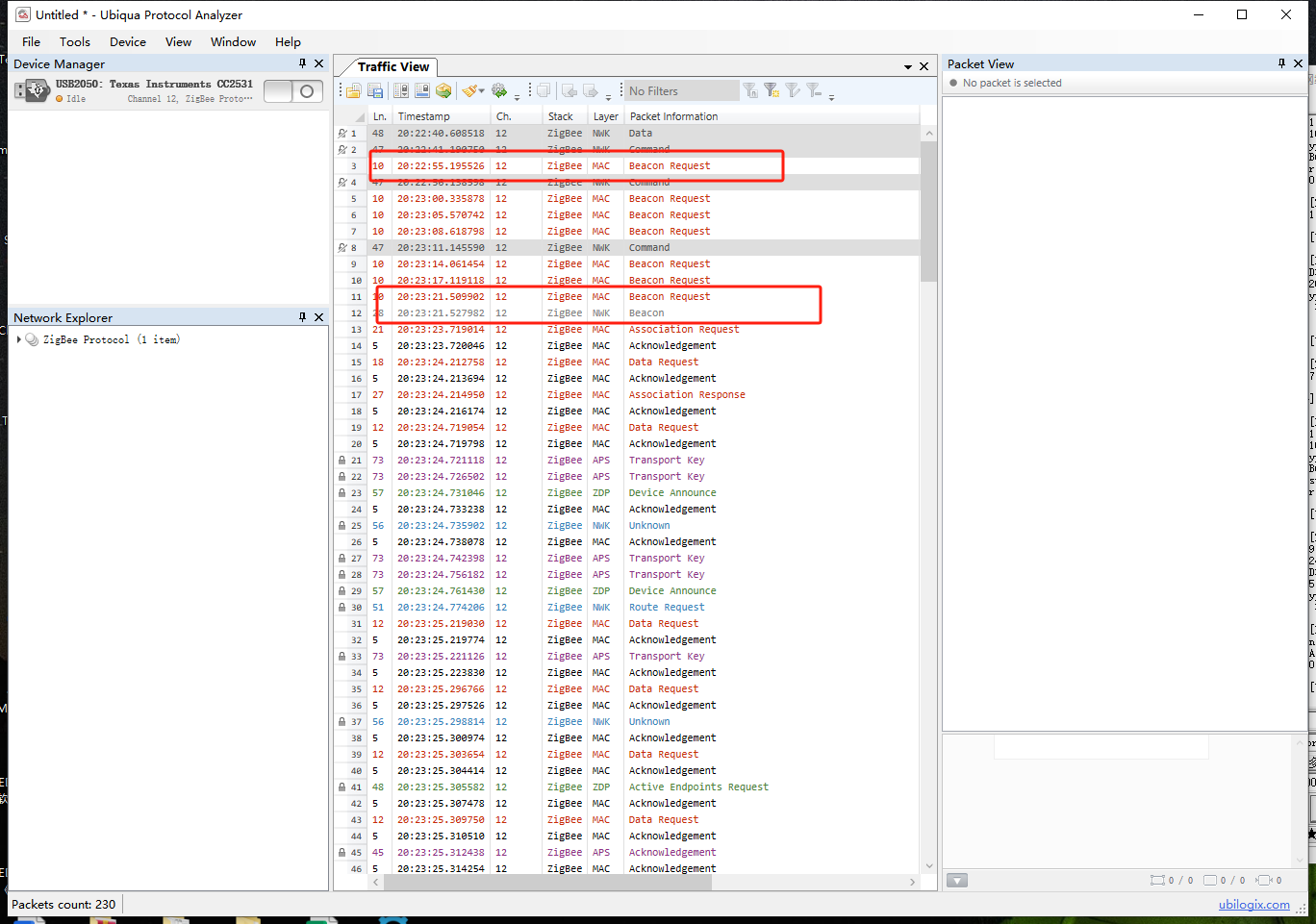The width and height of the screenshot is (1316, 924).
Task: Open overflow options after navigation arrows
Action: pyautogui.click(x=608, y=96)
